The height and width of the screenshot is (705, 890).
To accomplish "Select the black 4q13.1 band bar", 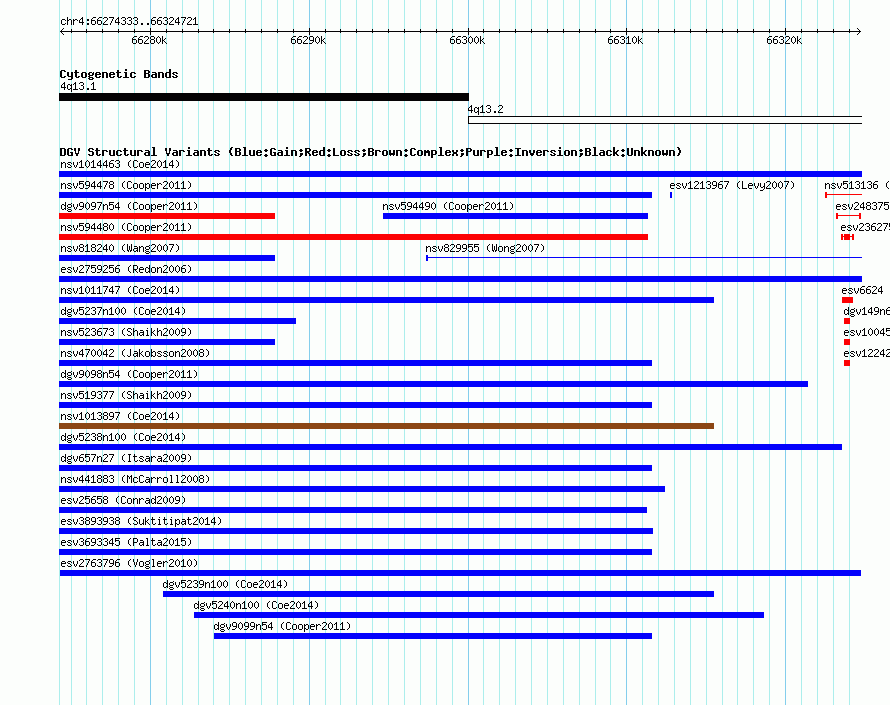I will 264,97.
